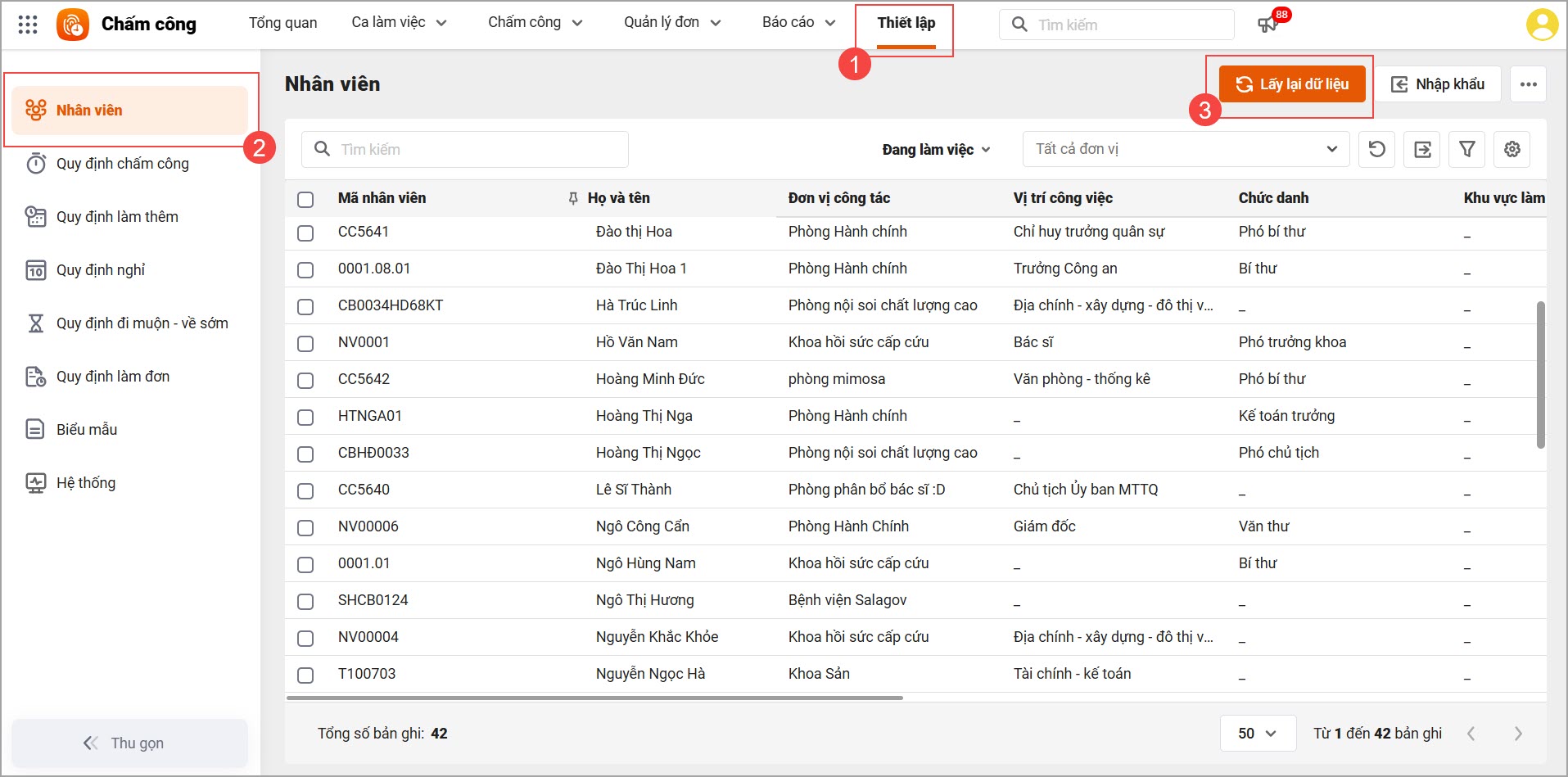Click the refresh table icon

1377,149
